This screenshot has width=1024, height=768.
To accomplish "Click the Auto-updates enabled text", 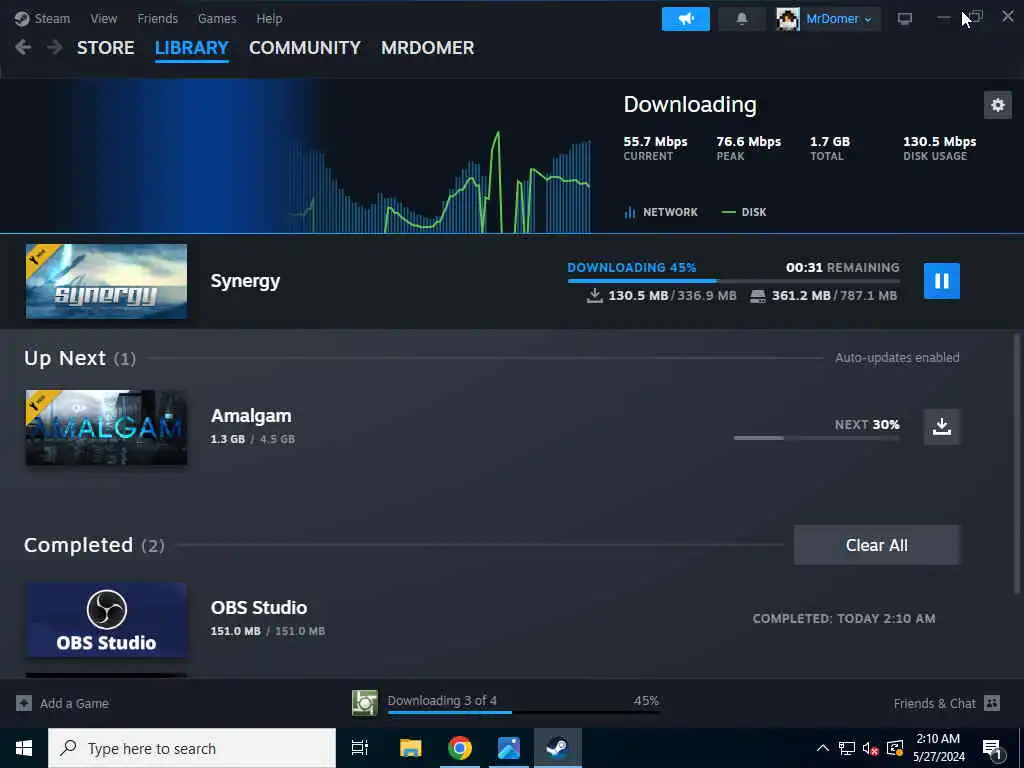I will 897,357.
